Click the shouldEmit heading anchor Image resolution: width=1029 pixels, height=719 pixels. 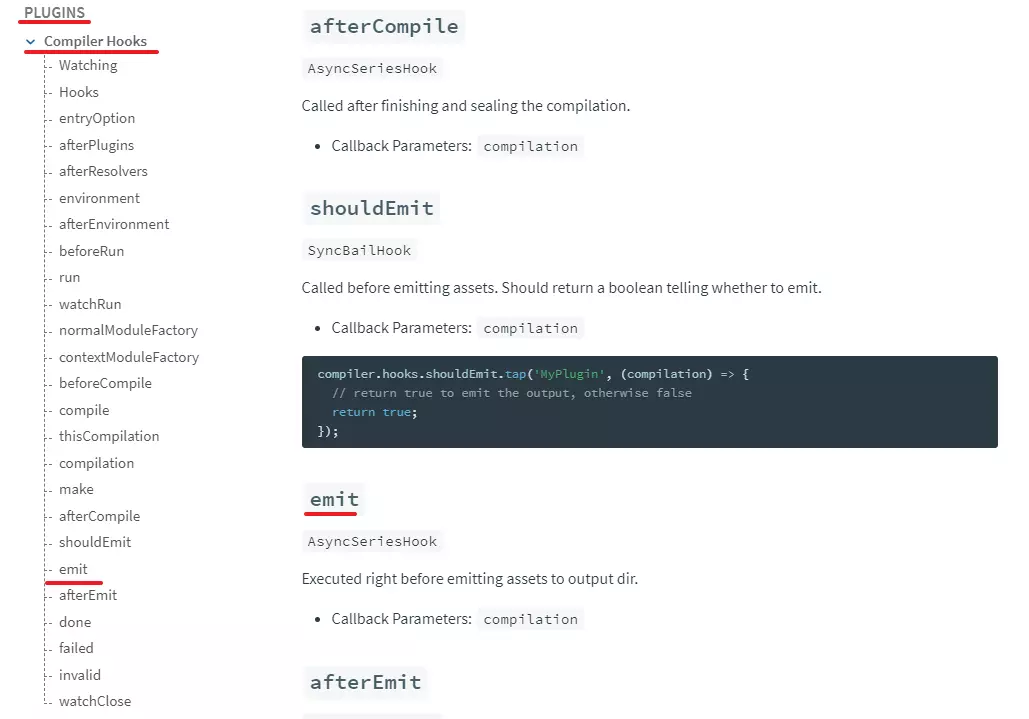coord(371,208)
